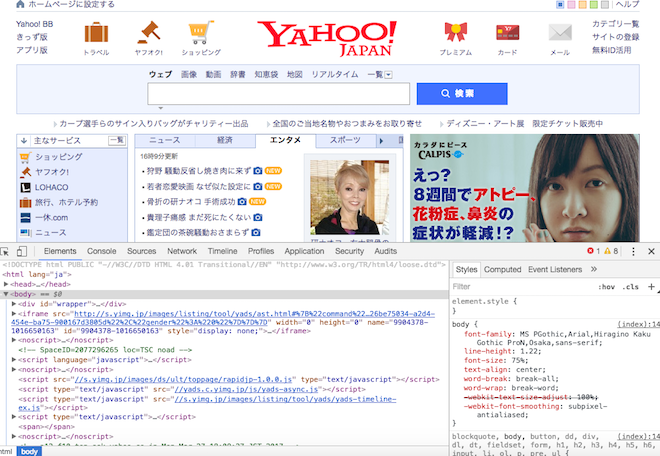Close the DevTools panel

pyautogui.click(x=651, y=251)
